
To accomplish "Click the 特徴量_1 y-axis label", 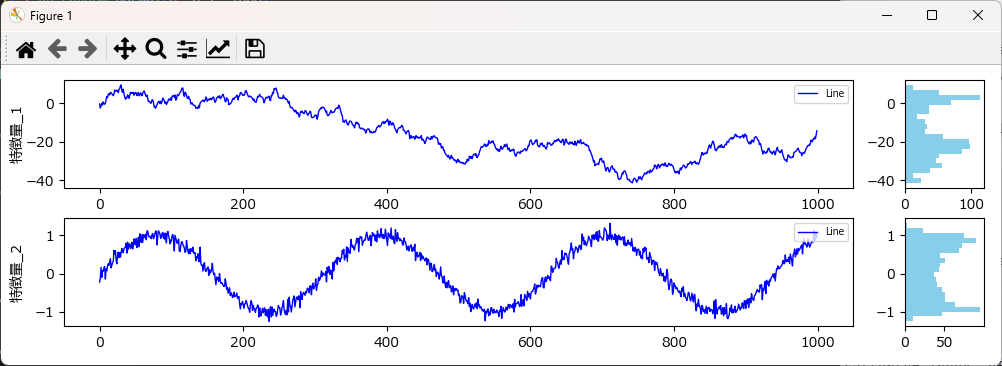I will pyautogui.click(x=16, y=134).
